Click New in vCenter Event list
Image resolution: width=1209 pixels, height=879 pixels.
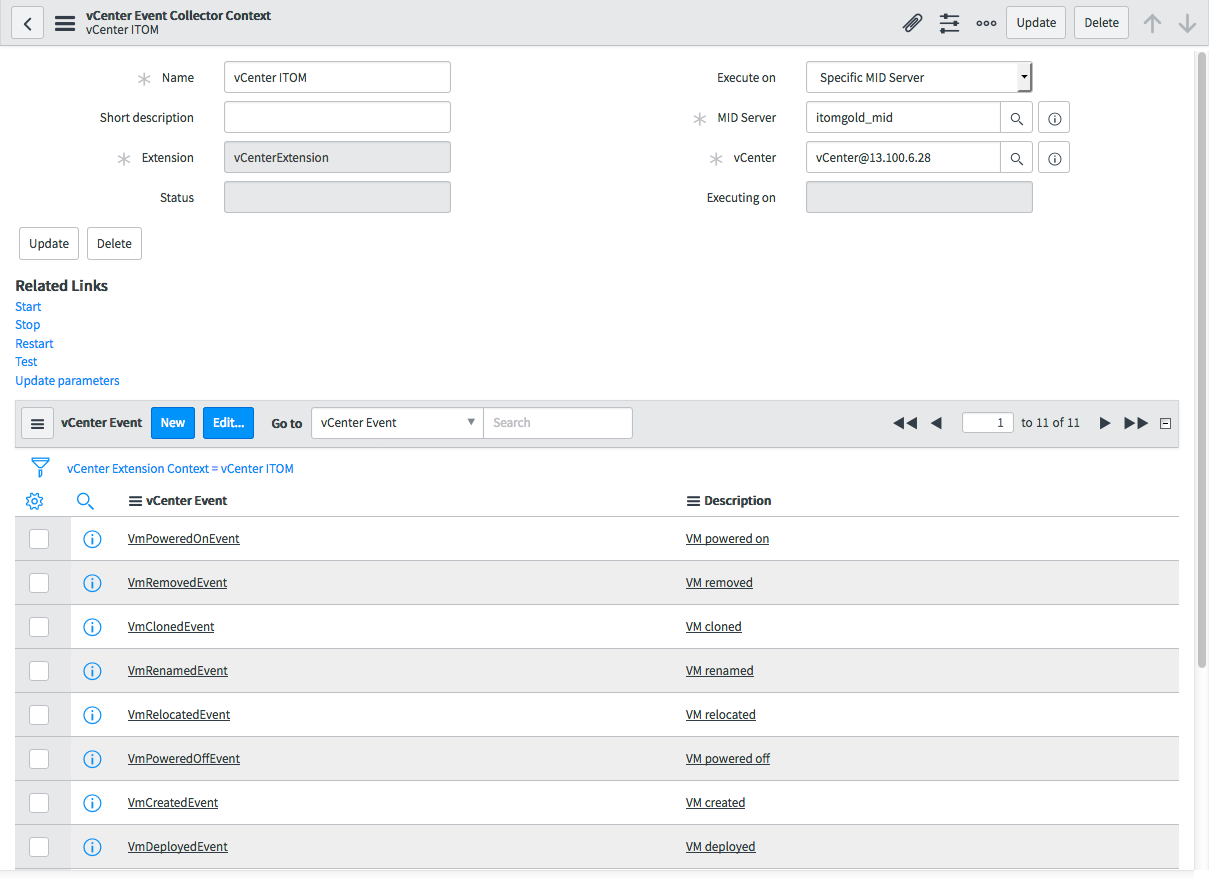(173, 423)
